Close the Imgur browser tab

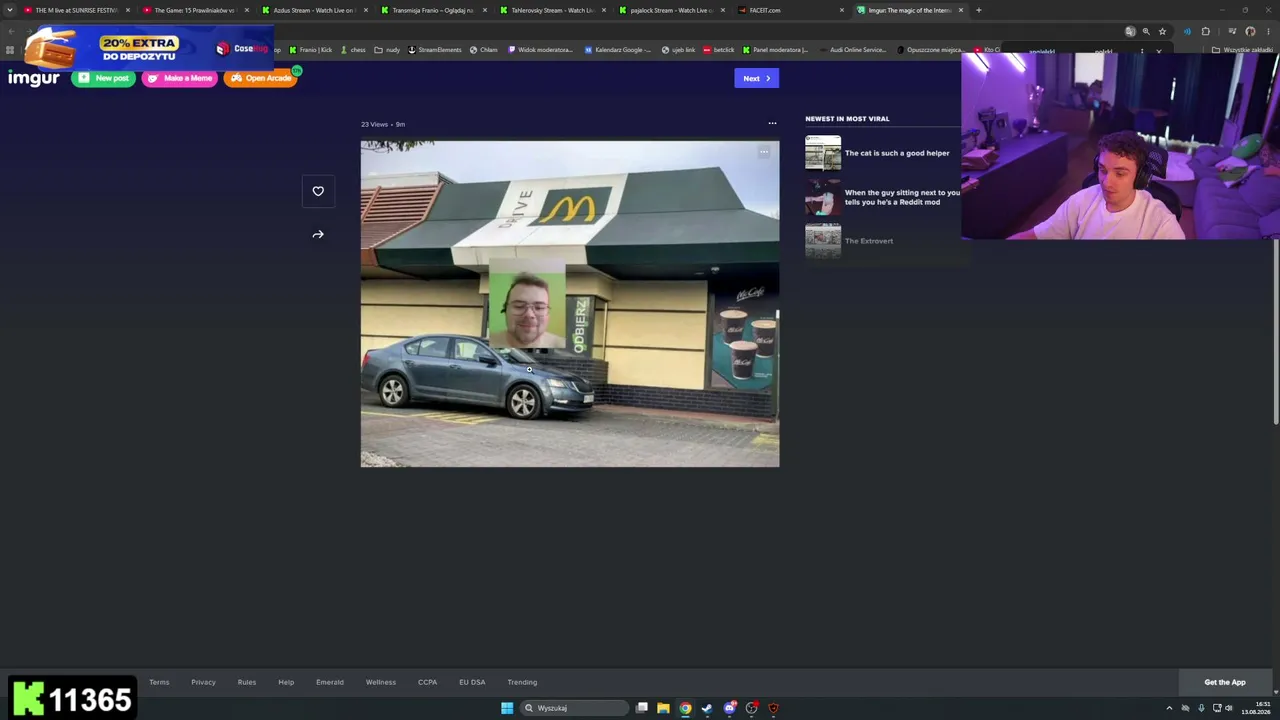[x=961, y=10]
